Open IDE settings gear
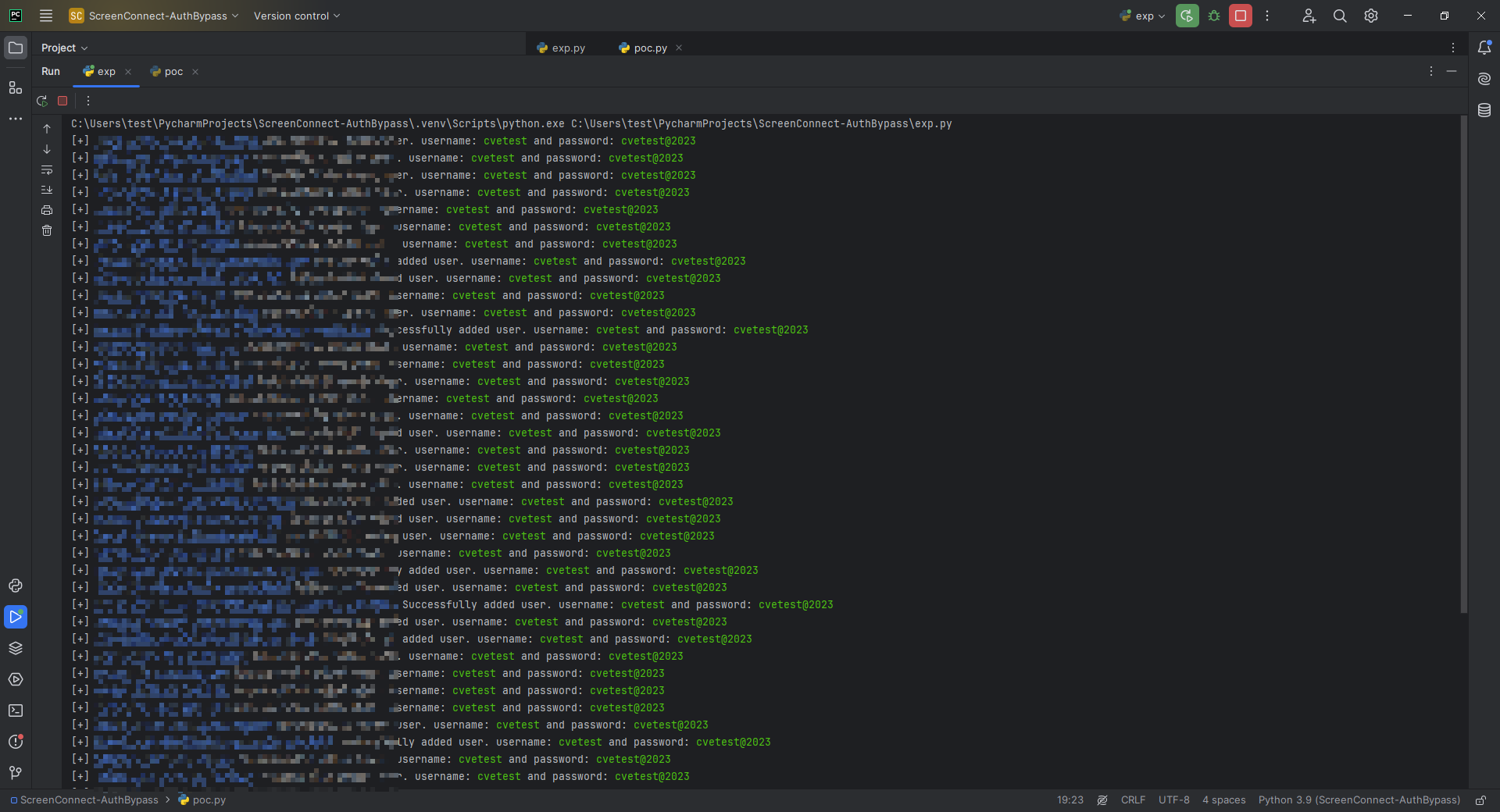Screen dimensions: 1500x812 coord(1371,16)
